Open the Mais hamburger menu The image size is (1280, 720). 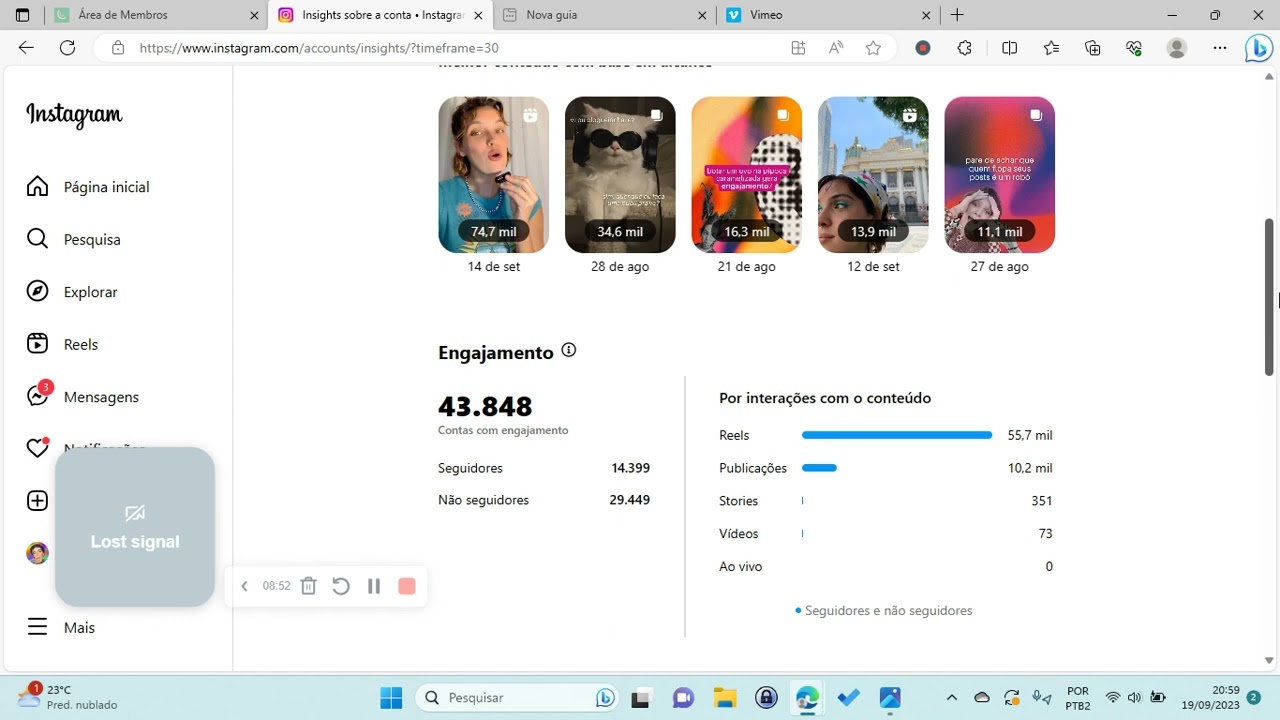point(61,627)
